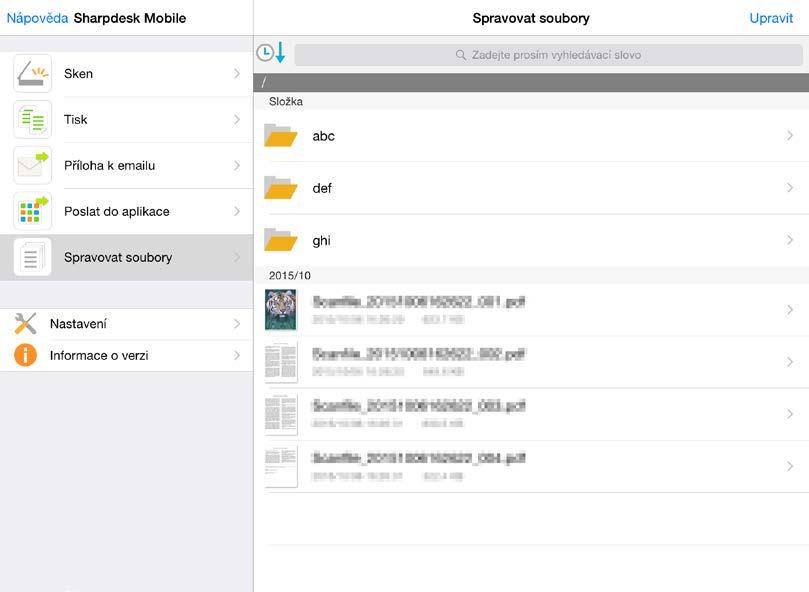Select the Tisk print icon
The height and width of the screenshot is (592, 809).
pos(33,119)
